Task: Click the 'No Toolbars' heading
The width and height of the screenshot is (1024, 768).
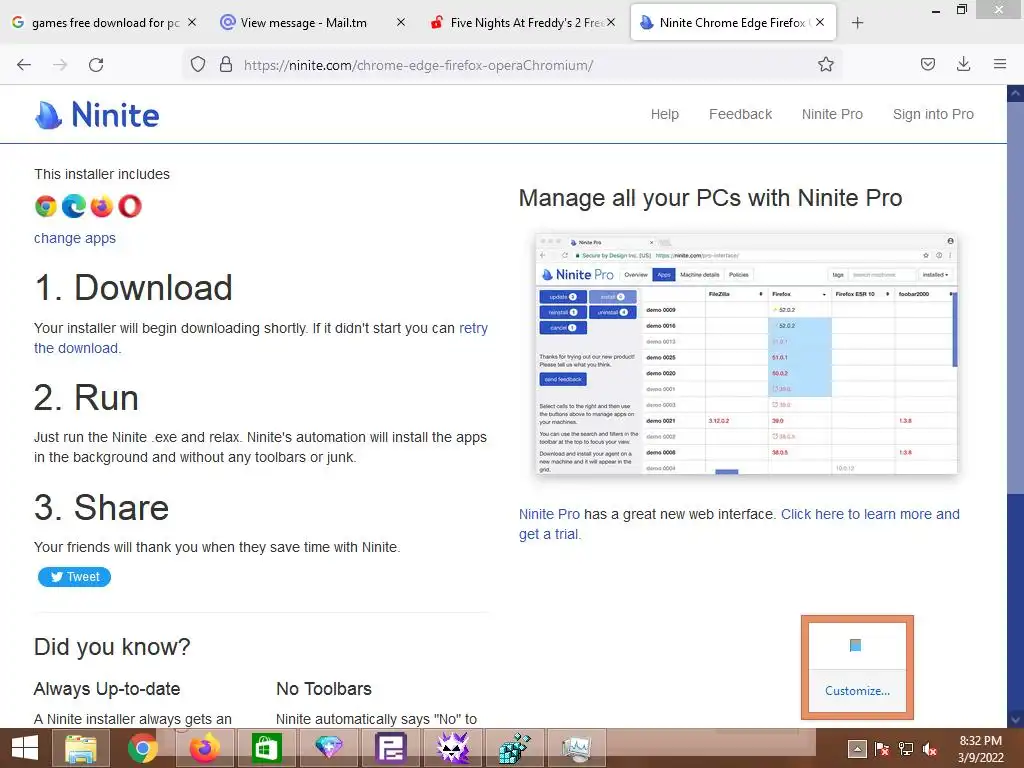Action: 324,689
